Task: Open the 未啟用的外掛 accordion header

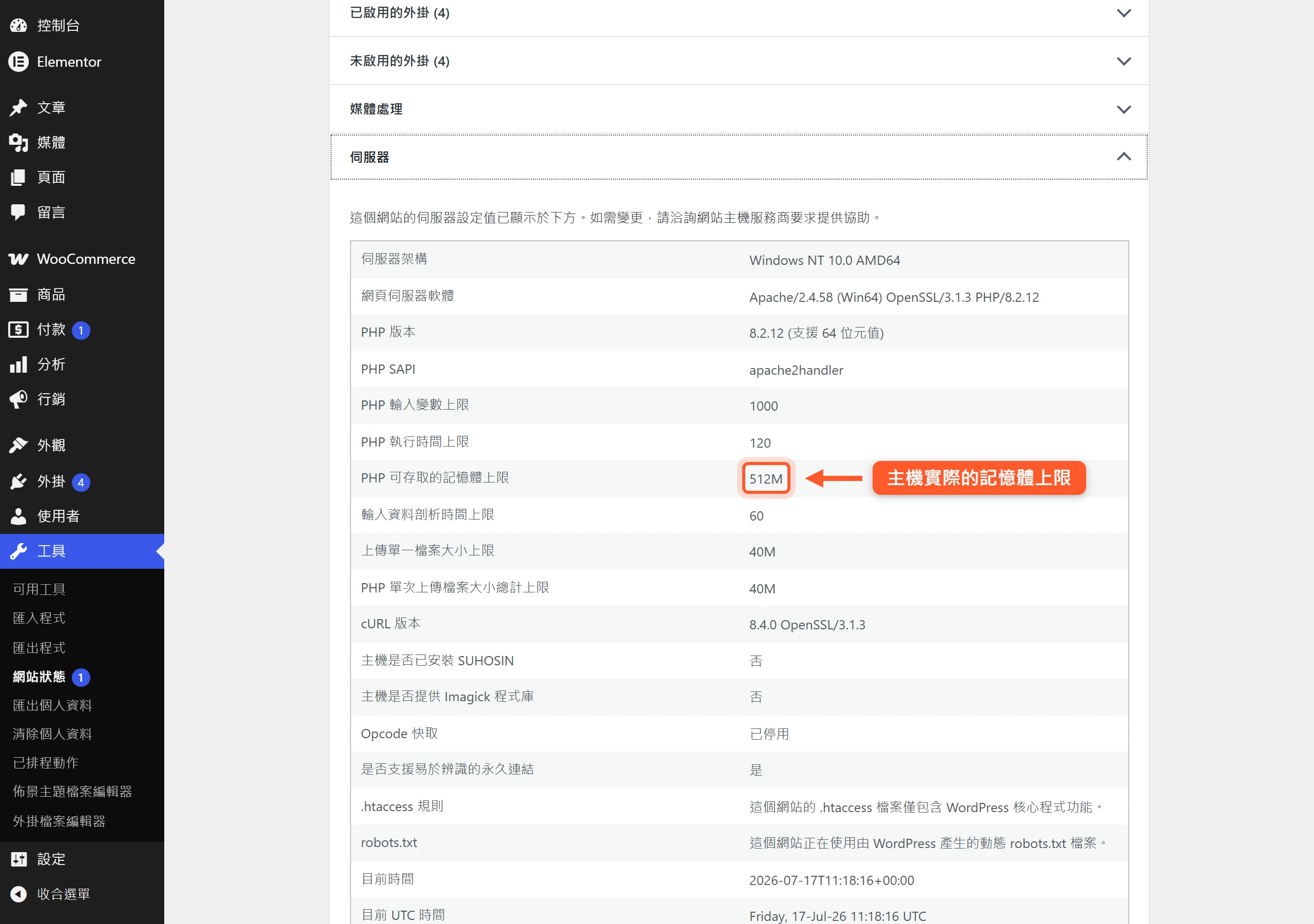Action: pyautogui.click(x=739, y=61)
